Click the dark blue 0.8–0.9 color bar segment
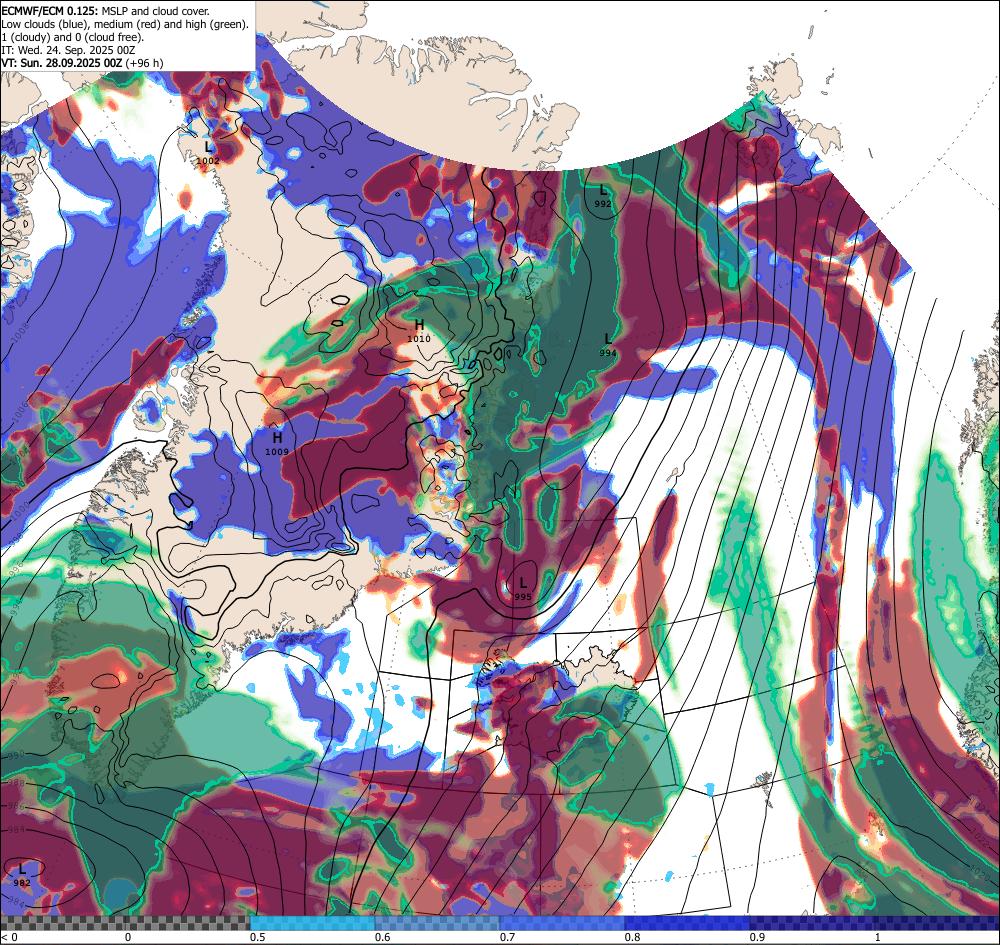The width and height of the screenshot is (1000, 945). [688, 923]
